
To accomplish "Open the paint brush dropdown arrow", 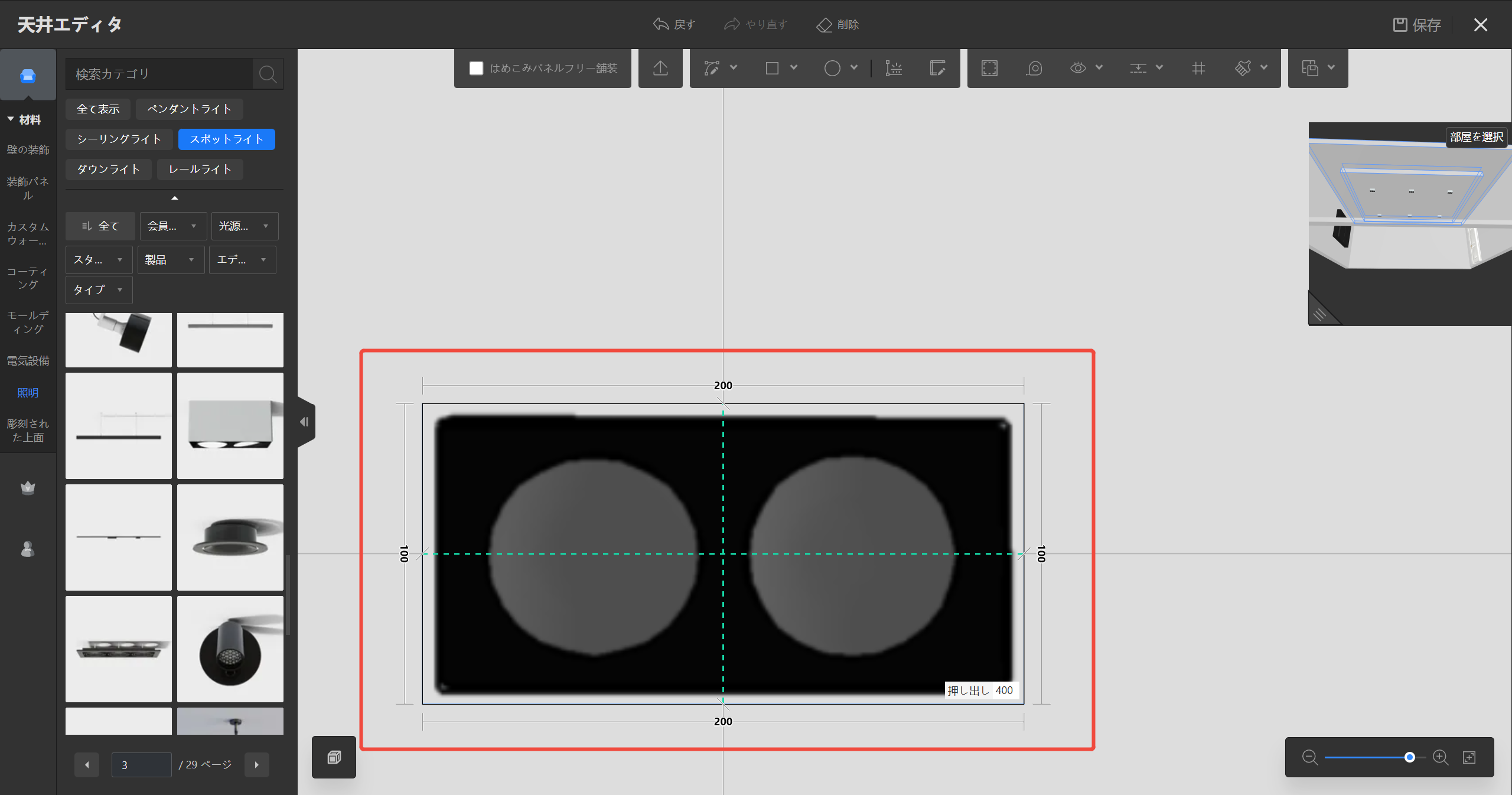I will click(1264, 68).
